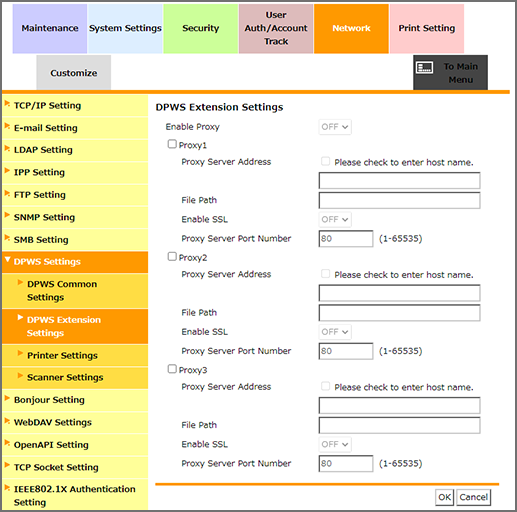Click the Proxy1 Server Port Number field
The image size is (517, 512).
(346, 239)
